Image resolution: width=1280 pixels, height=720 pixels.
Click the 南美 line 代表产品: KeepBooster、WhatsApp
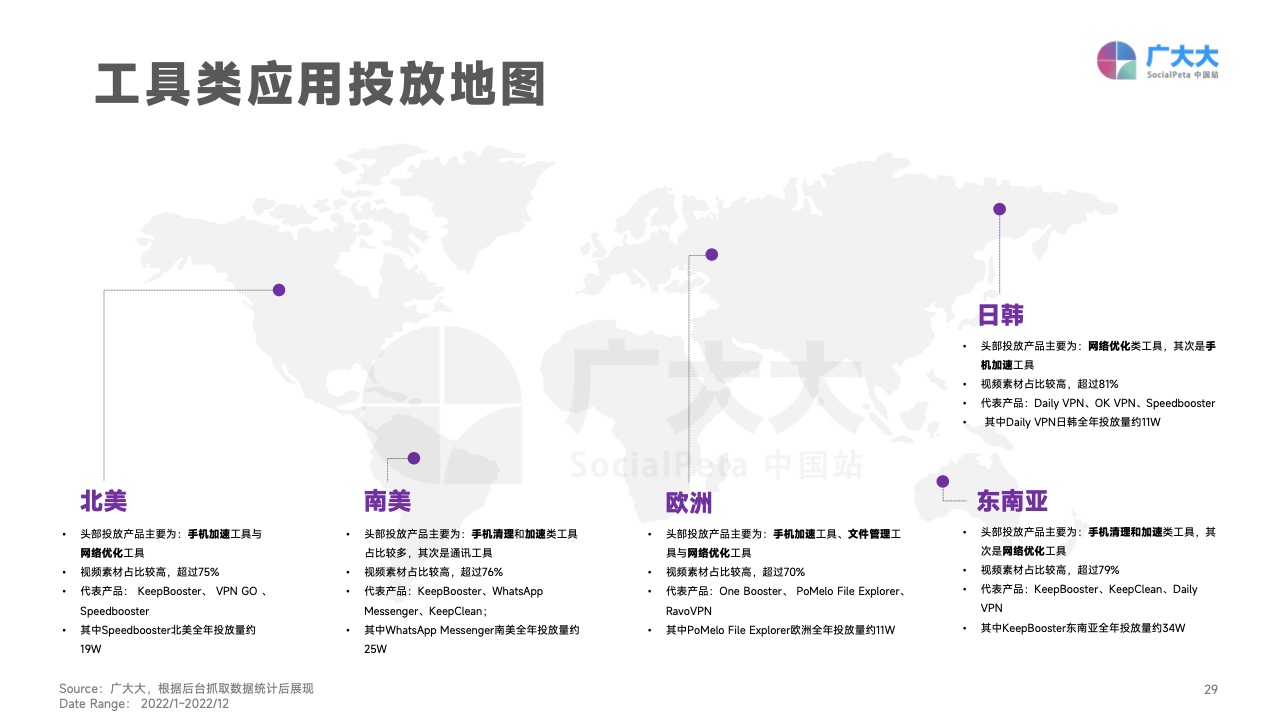[453, 591]
